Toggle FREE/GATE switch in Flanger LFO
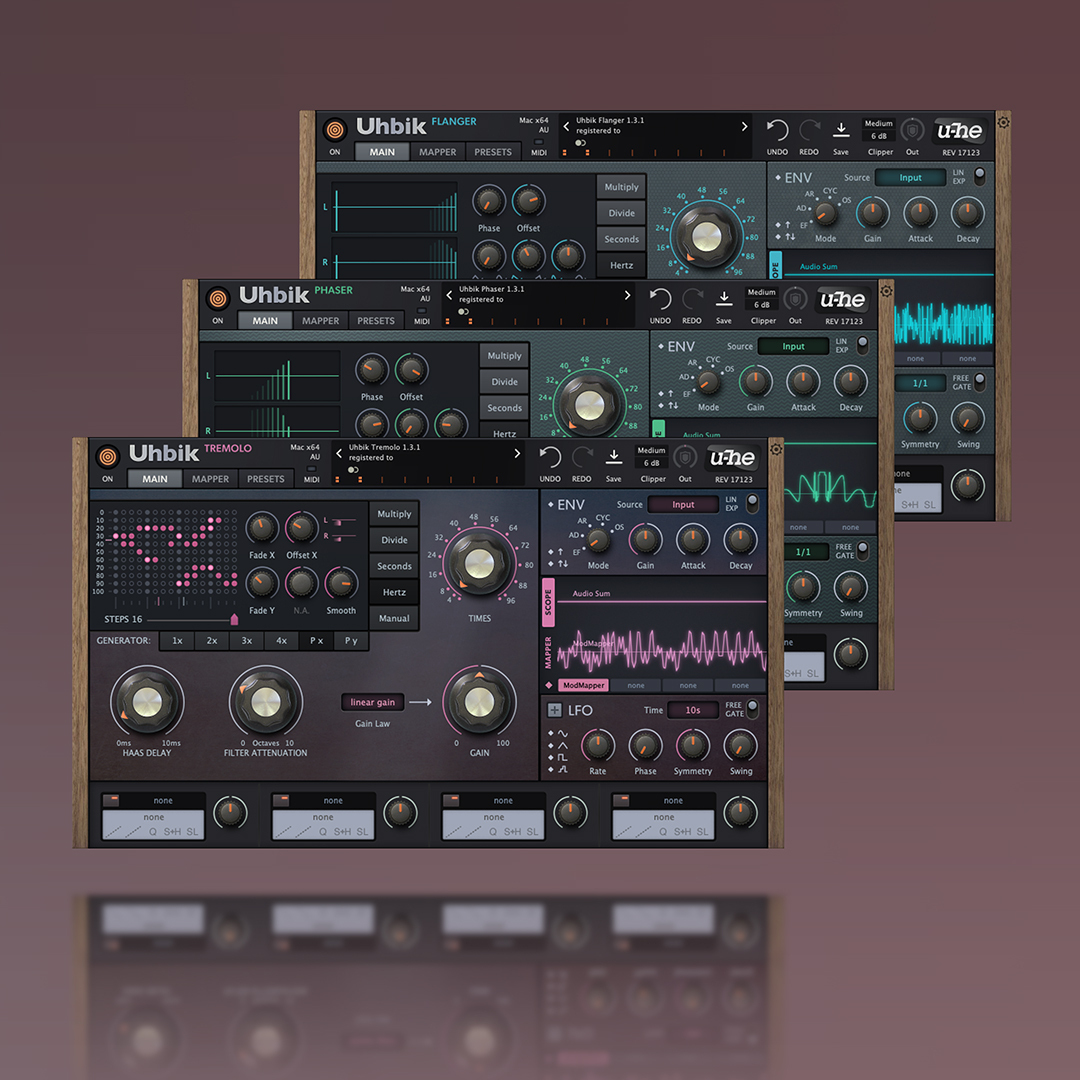 point(979,380)
